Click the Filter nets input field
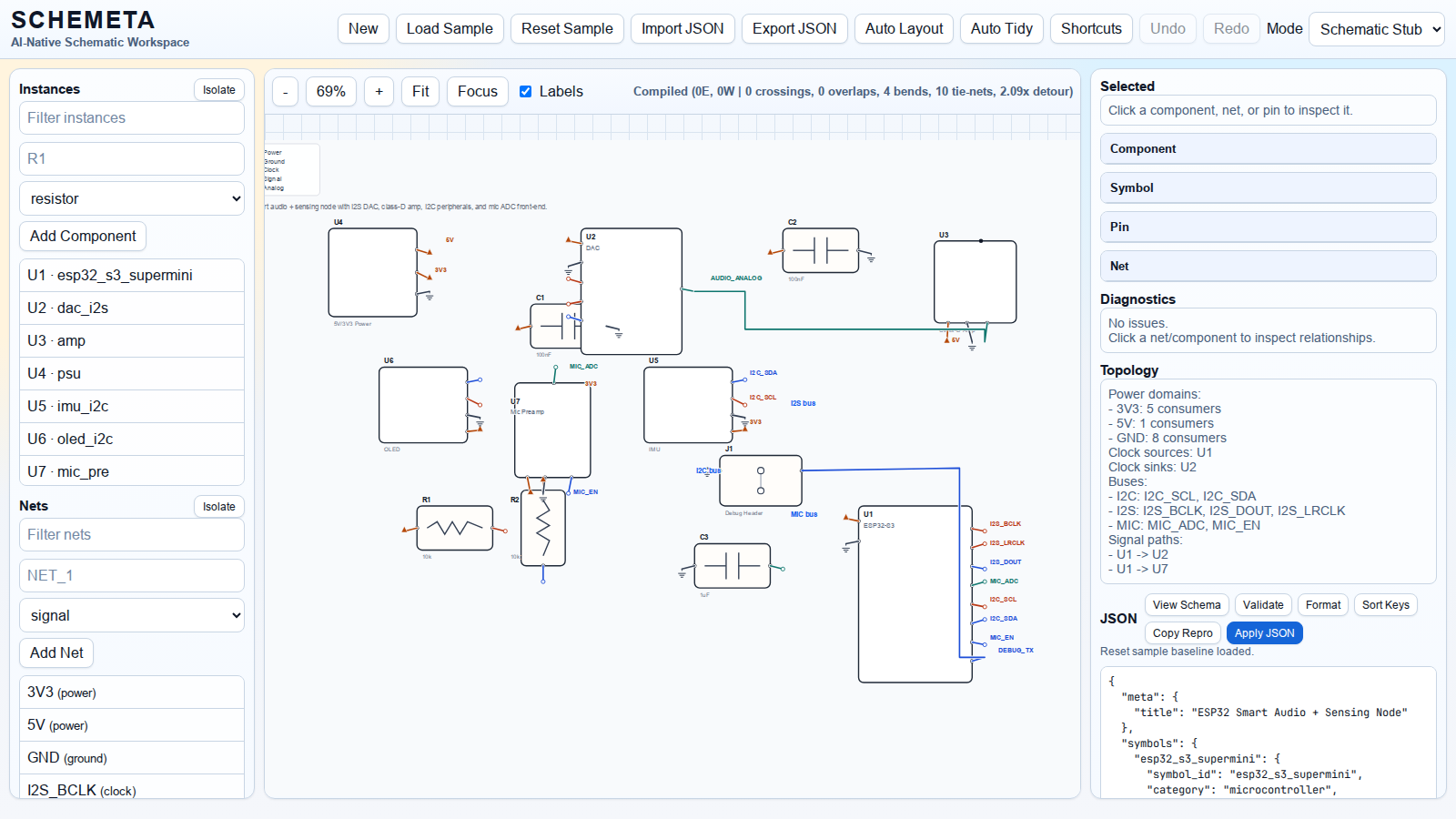Viewport: 1456px width, 819px height. pos(132,534)
